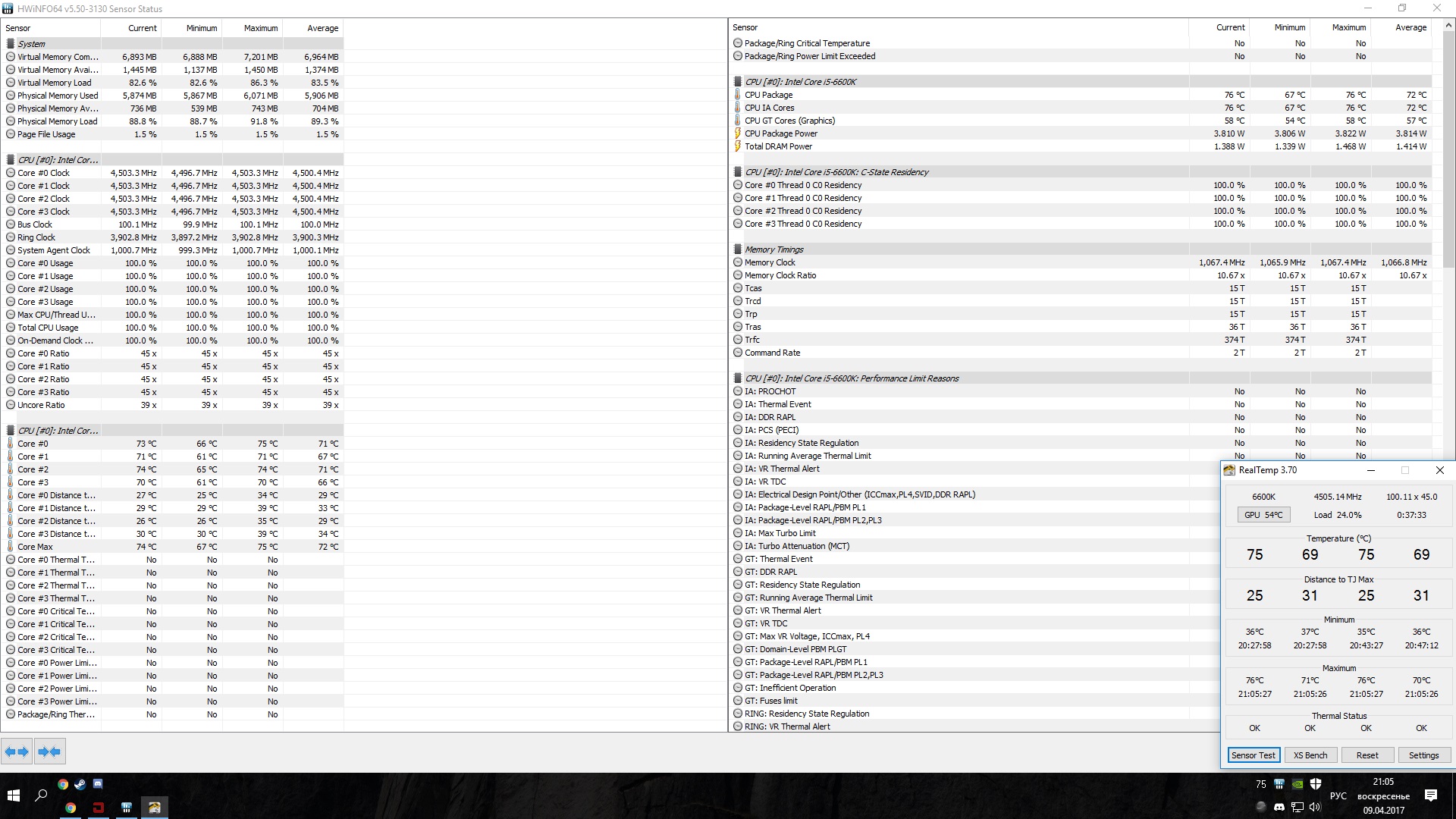Click the Windows Defender shield tray icon
This screenshot has height=819, width=1456.
1316,784
